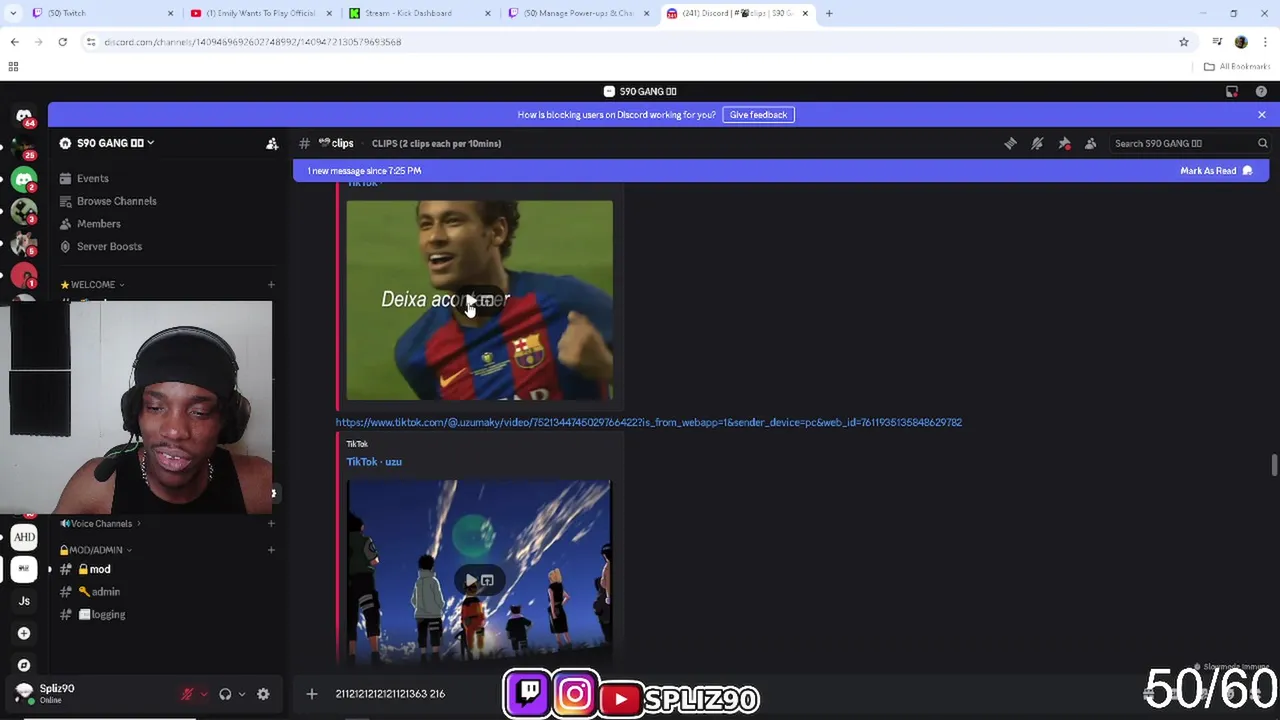The width and height of the screenshot is (1280, 720).
Task: Open Chrome media control icon
Action: coord(1217,42)
